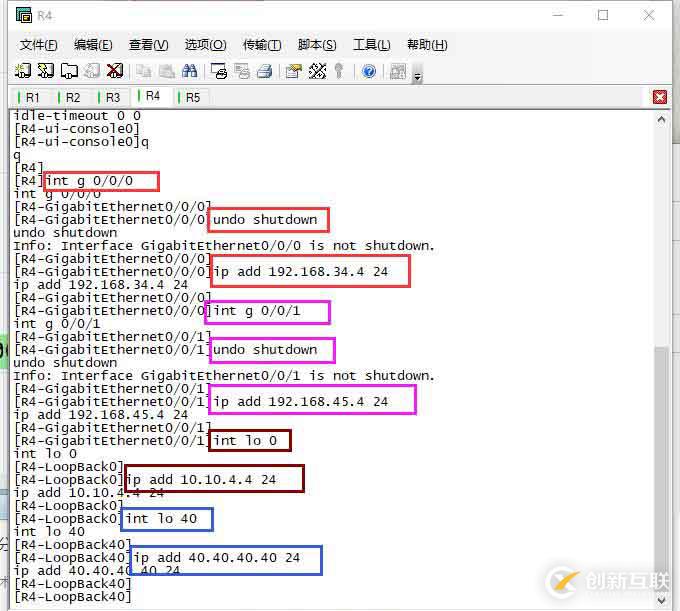This screenshot has height=611, width=680.
Task: Click the '[R4-GigabitEthernet0/0/0]int g 0/0/1' line
Action: 157,311
